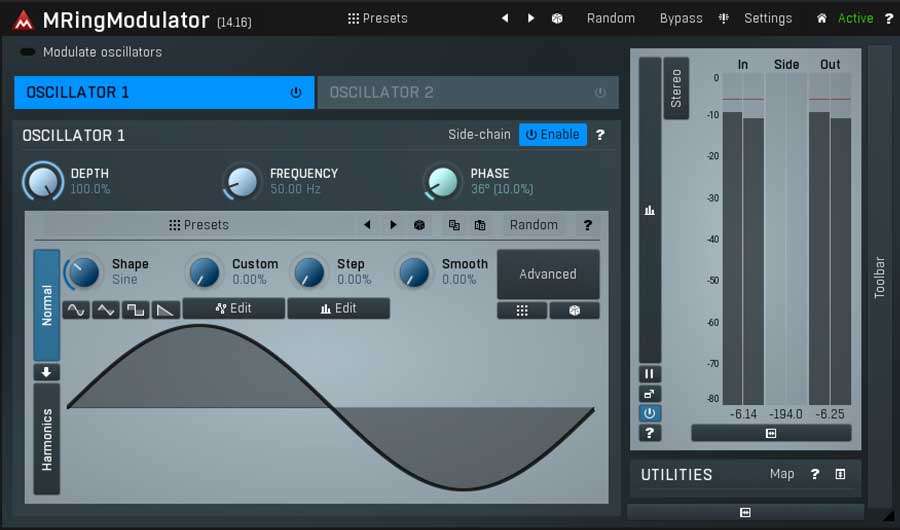The height and width of the screenshot is (530, 900).
Task: Click the meter histogram bars icon
Action: [x=650, y=210]
